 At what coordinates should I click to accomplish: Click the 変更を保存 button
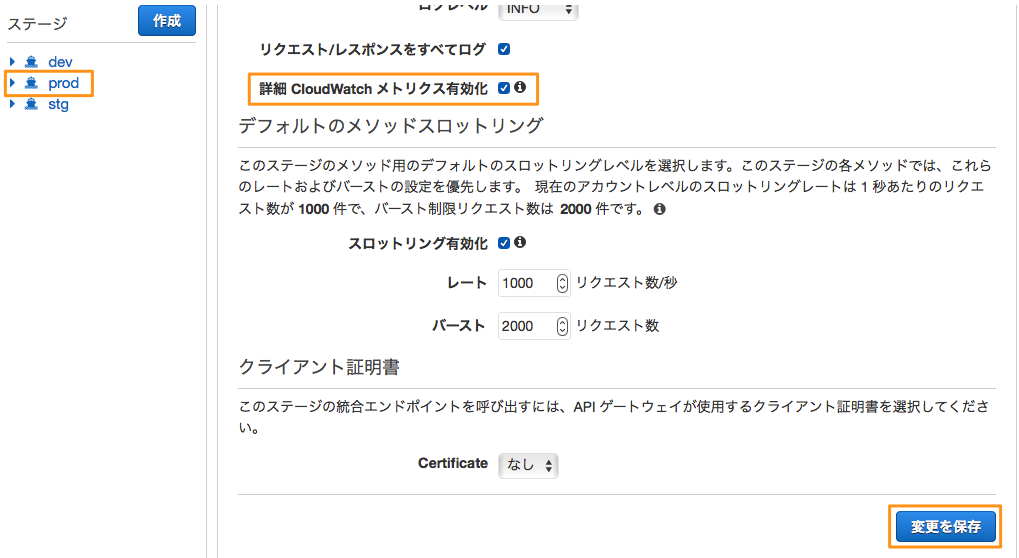[946, 526]
